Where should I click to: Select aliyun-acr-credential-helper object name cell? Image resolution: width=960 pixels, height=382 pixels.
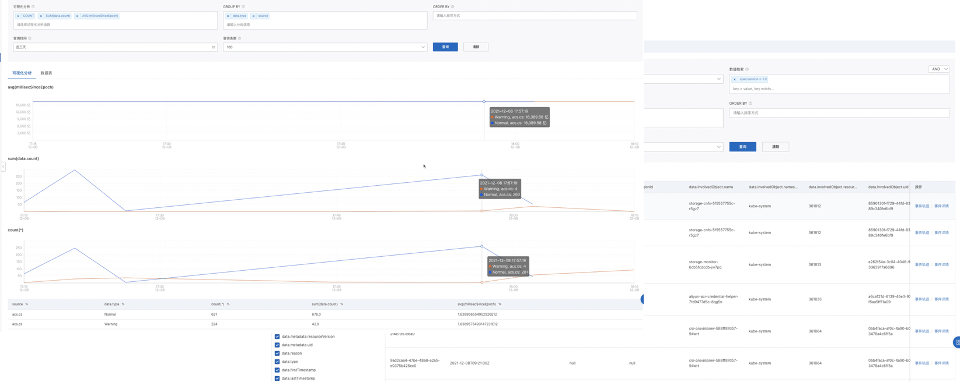point(713,299)
